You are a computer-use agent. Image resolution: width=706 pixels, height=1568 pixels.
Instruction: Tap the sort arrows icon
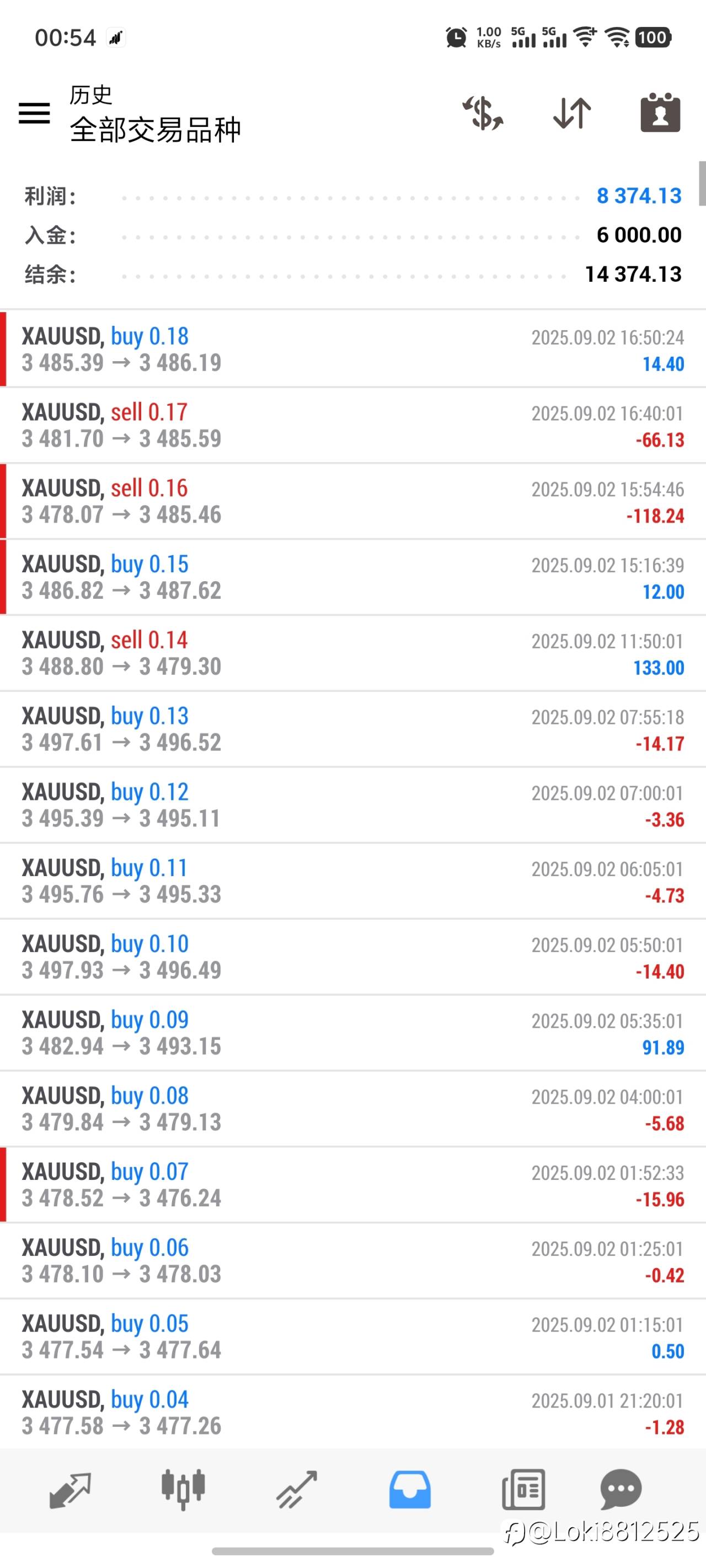(572, 113)
